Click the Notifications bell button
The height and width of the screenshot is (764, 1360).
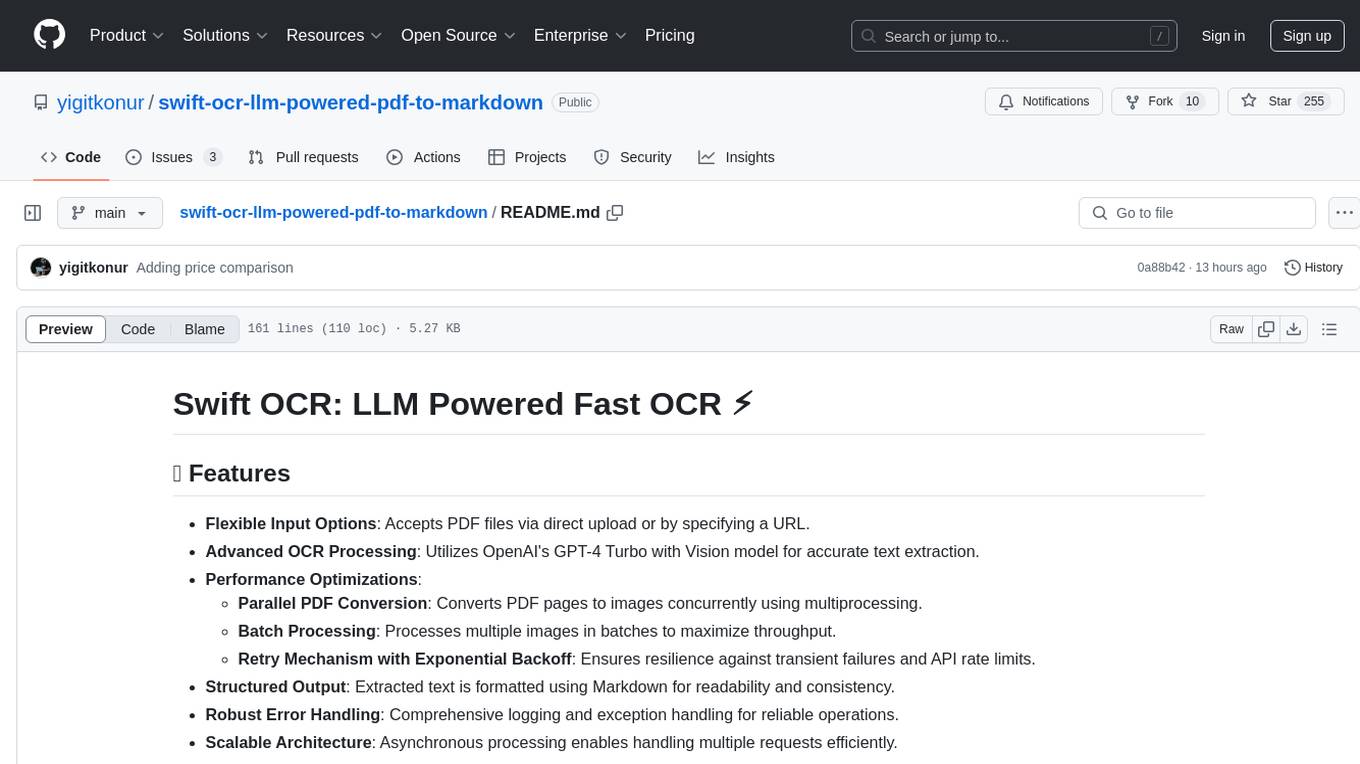[x=1044, y=101]
